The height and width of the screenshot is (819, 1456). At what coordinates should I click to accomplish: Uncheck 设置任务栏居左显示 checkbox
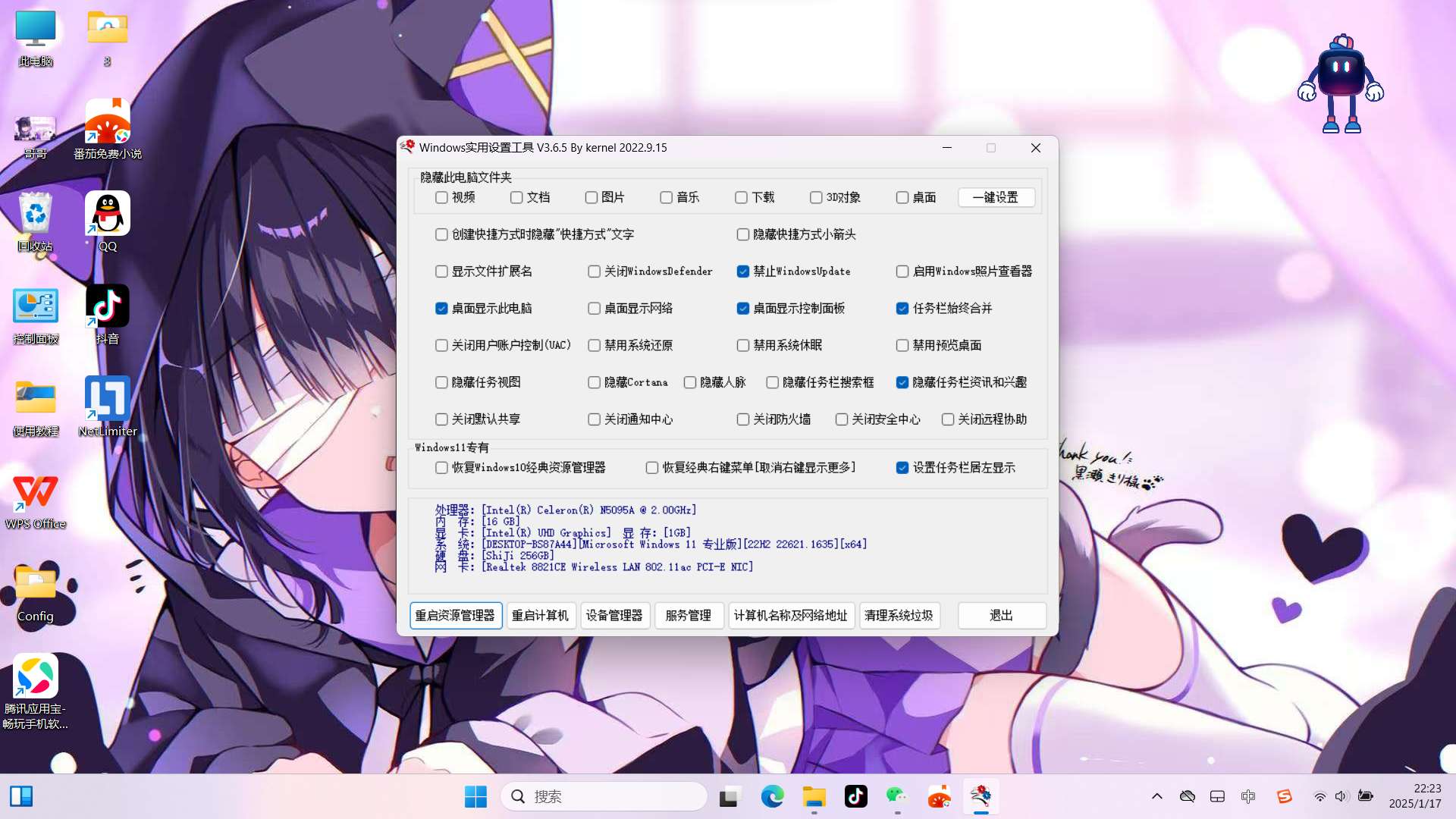tap(902, 468)
